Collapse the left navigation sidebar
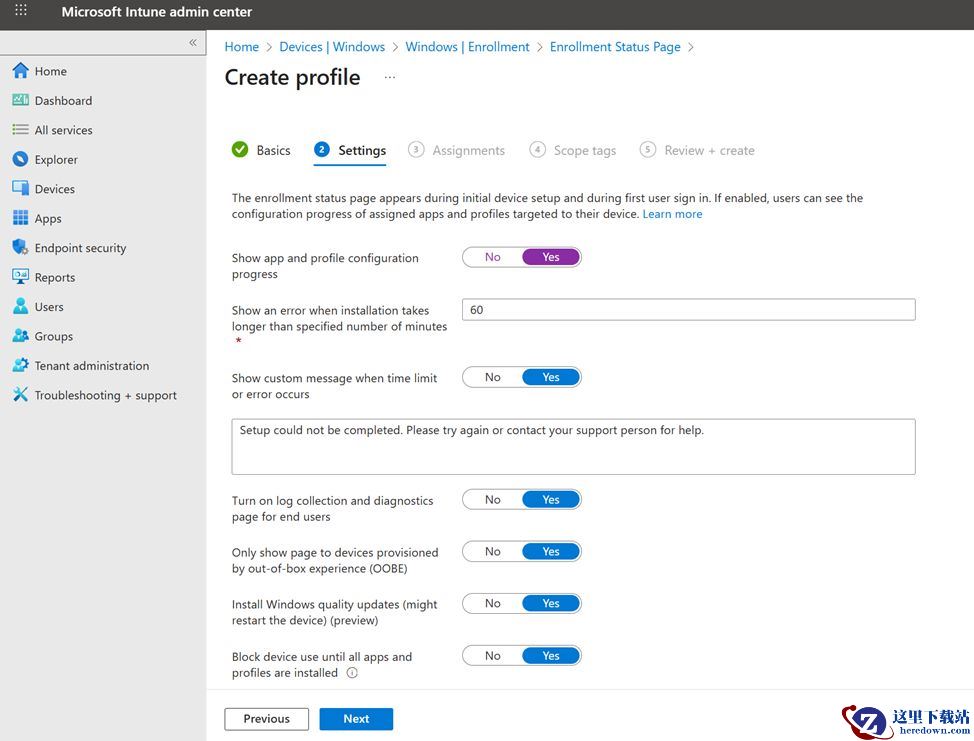 coord(193,43)
